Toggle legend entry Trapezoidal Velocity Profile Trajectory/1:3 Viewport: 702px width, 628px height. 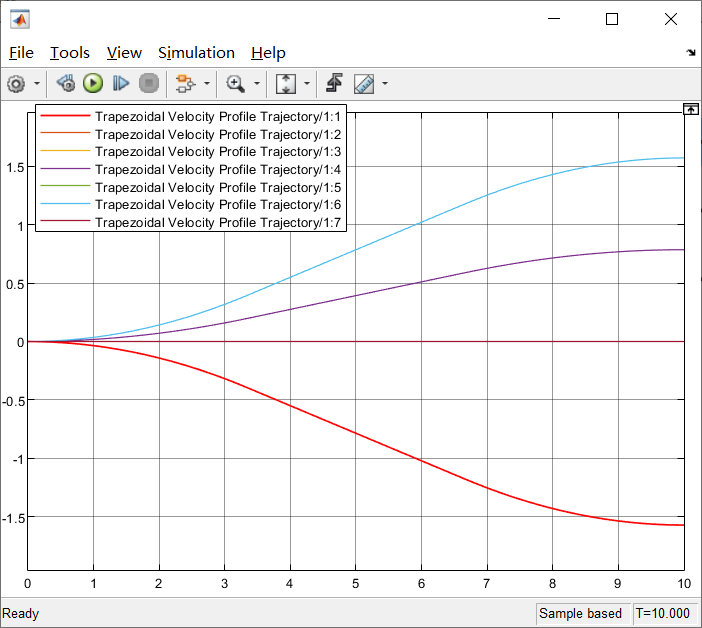(x=191, y=152)
